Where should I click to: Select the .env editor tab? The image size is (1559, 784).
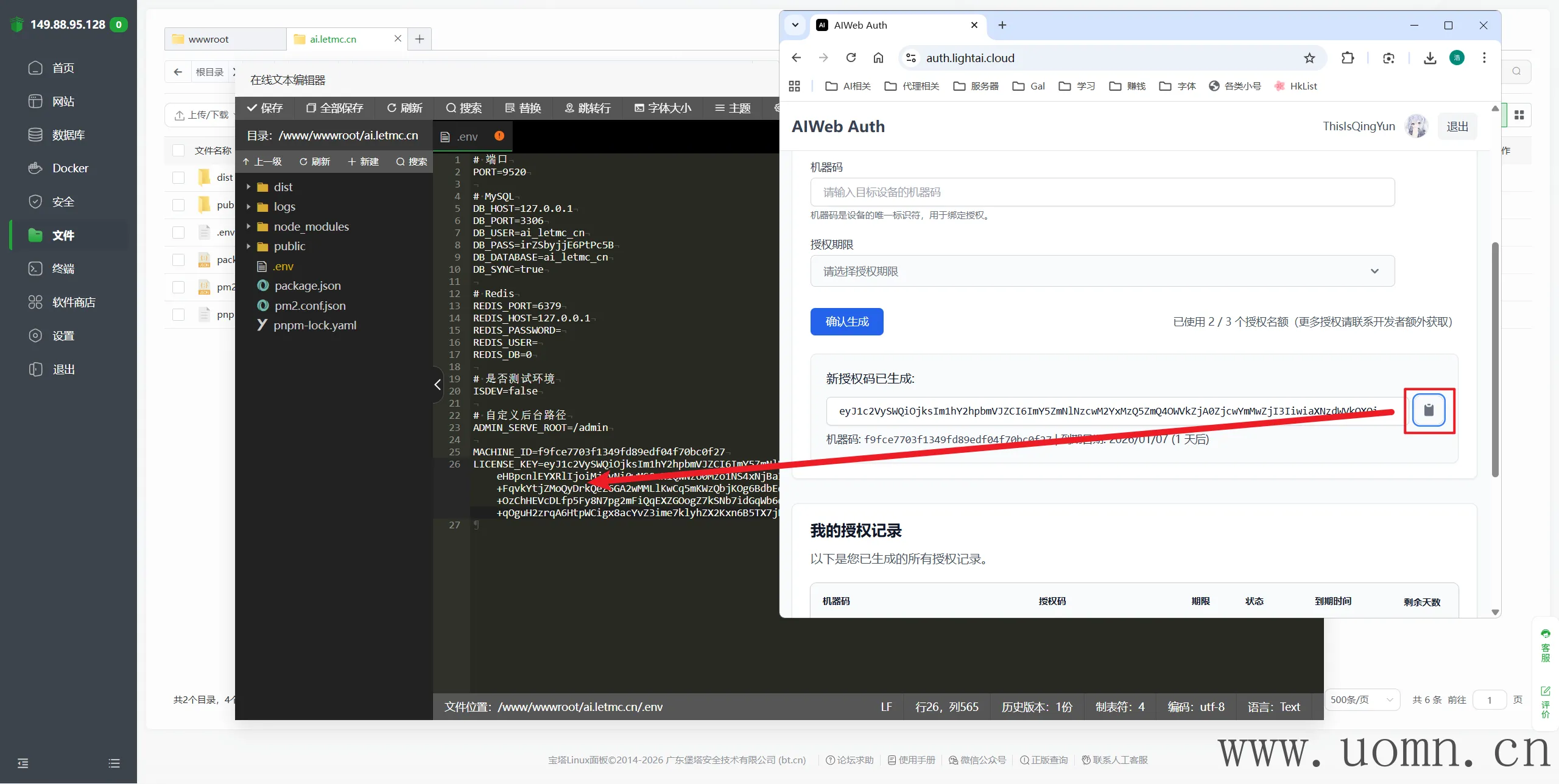[467, 136]
